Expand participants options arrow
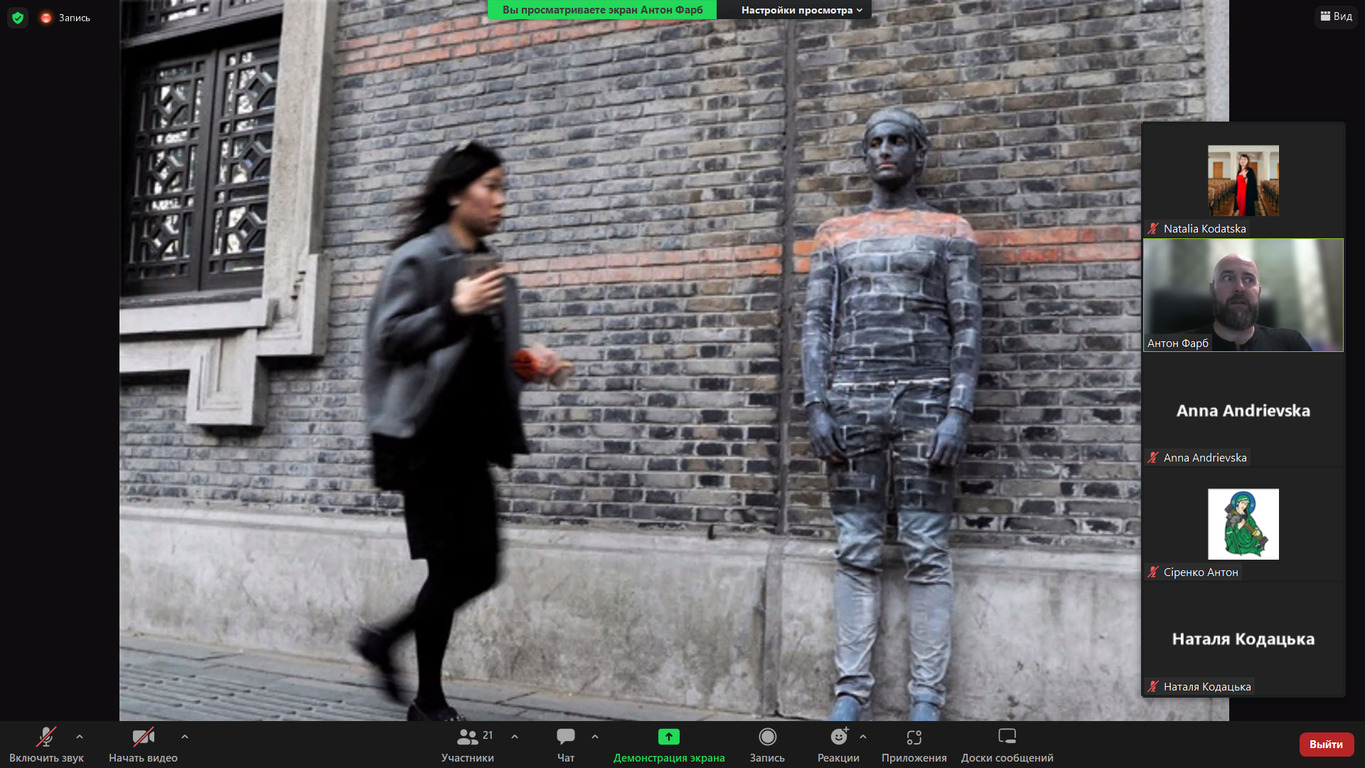Viewport: 1365px width, 768px height. click(514, 737)
